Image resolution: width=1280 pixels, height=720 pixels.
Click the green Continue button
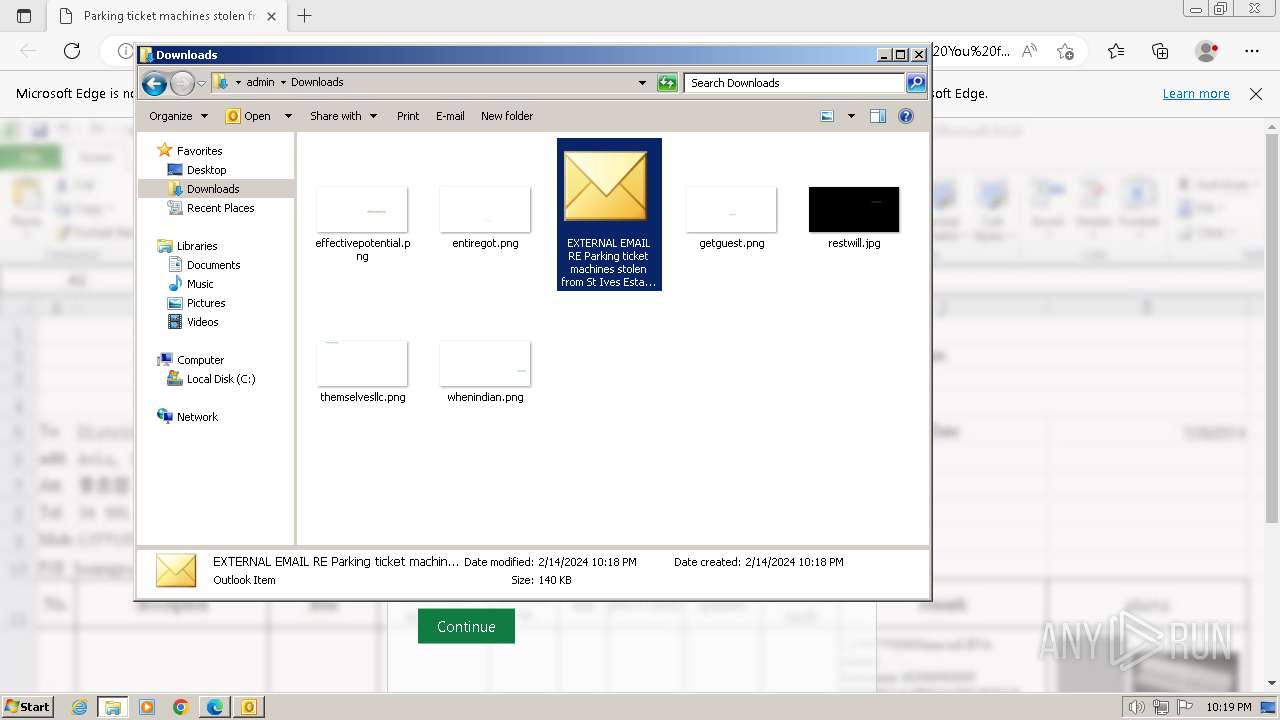coord(466,626)
